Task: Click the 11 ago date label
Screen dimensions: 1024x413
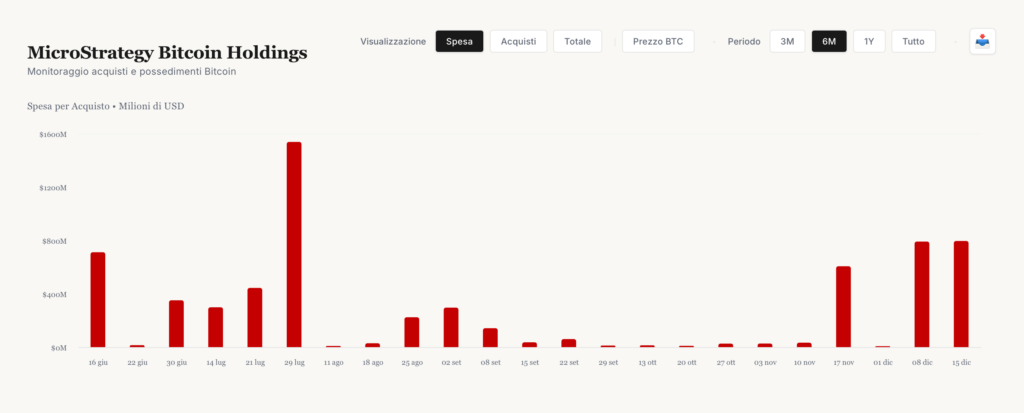Action: click(333, 362)
